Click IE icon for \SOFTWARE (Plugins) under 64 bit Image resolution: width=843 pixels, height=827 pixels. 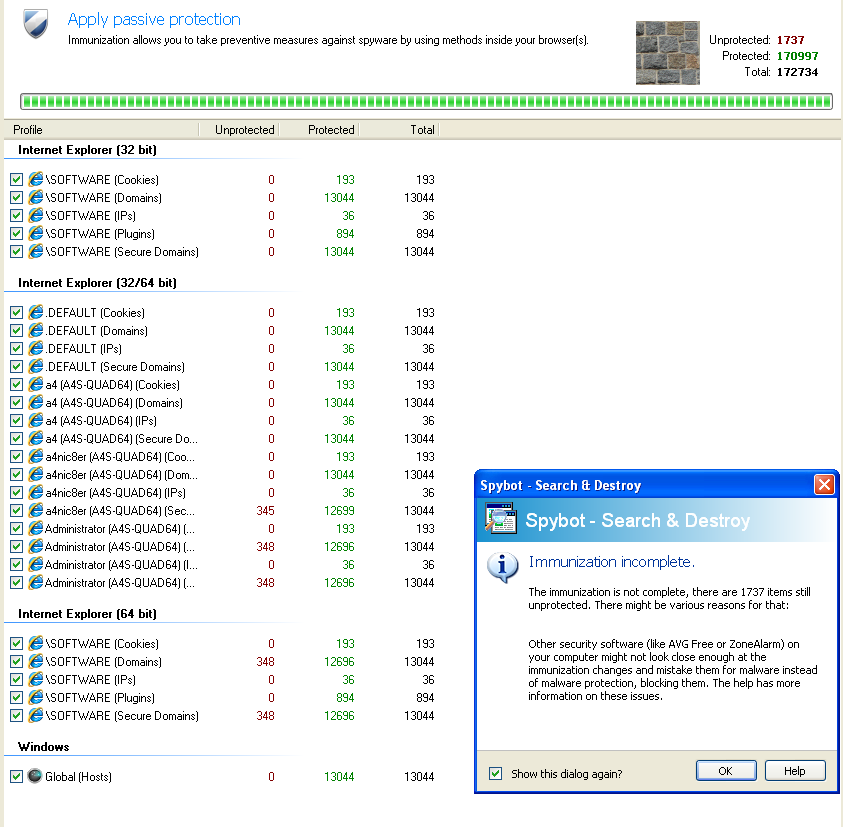click(35, 698)
